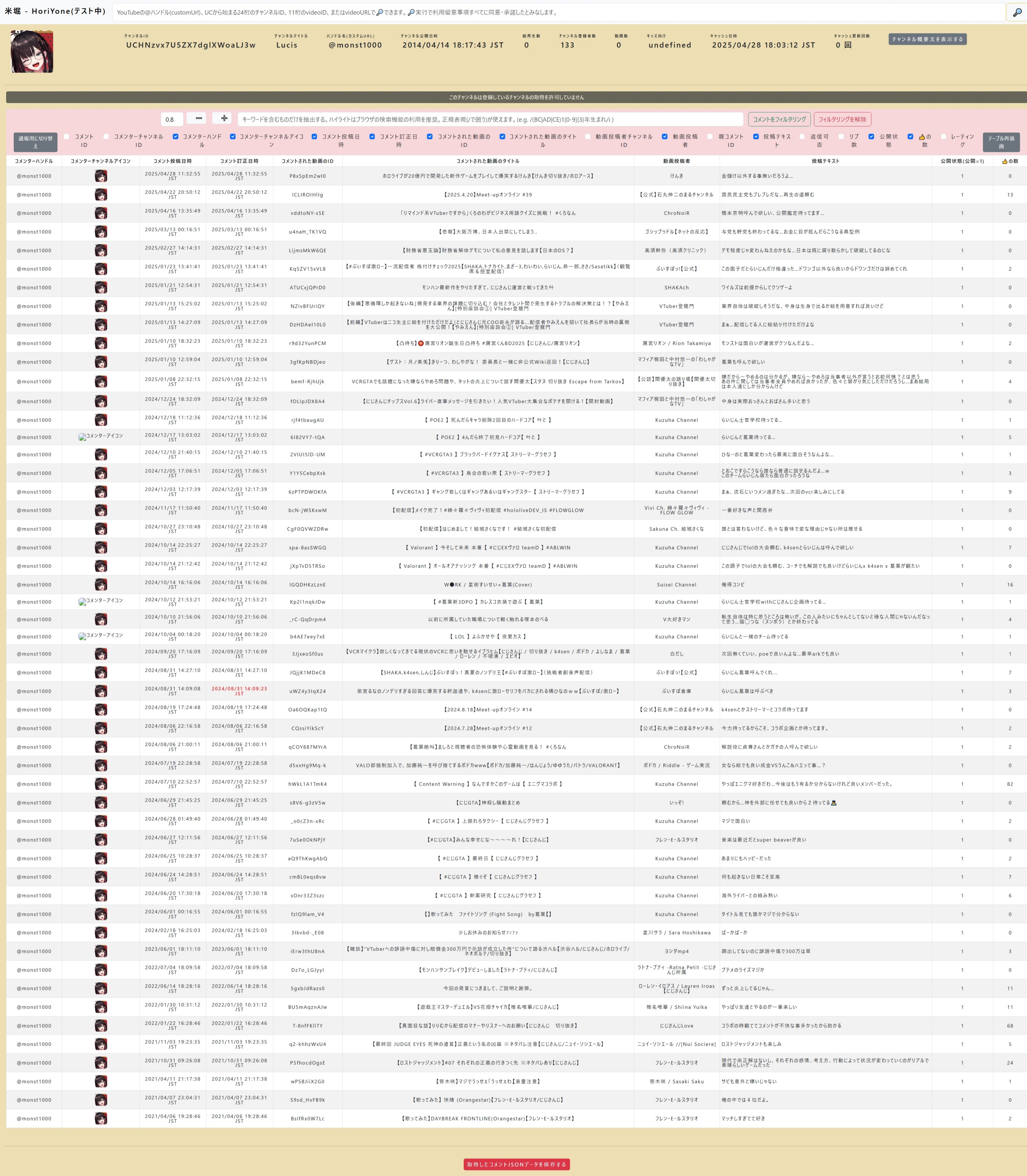The width and height of the screenshot is (1027, 1176).
Task: Click commenter icon in the 2021/10/31 09:26:08 row
Action: (101, 1063)
